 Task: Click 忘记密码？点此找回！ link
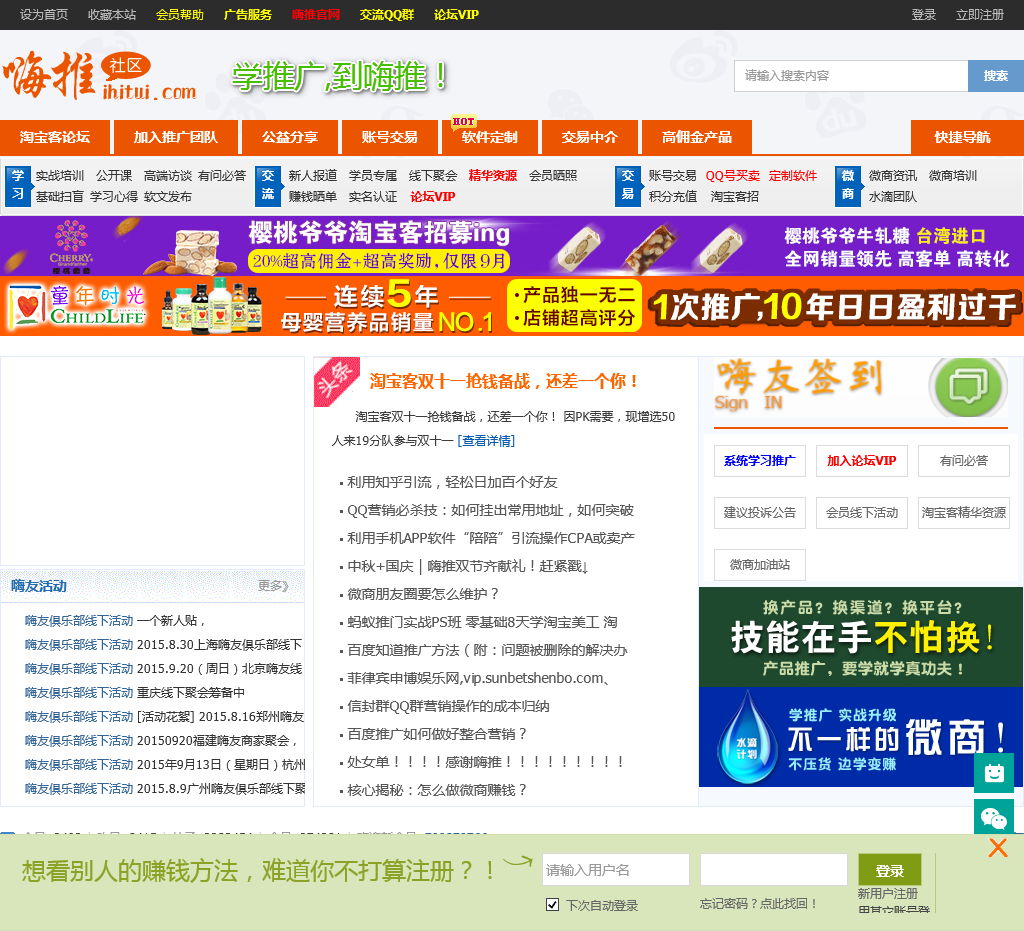pyautogui.click(x=758, y=904)
